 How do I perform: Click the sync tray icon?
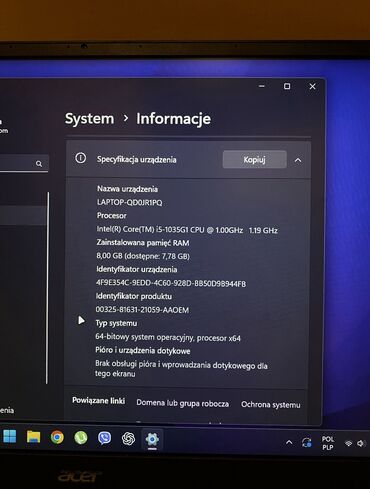tap(307, 443)
